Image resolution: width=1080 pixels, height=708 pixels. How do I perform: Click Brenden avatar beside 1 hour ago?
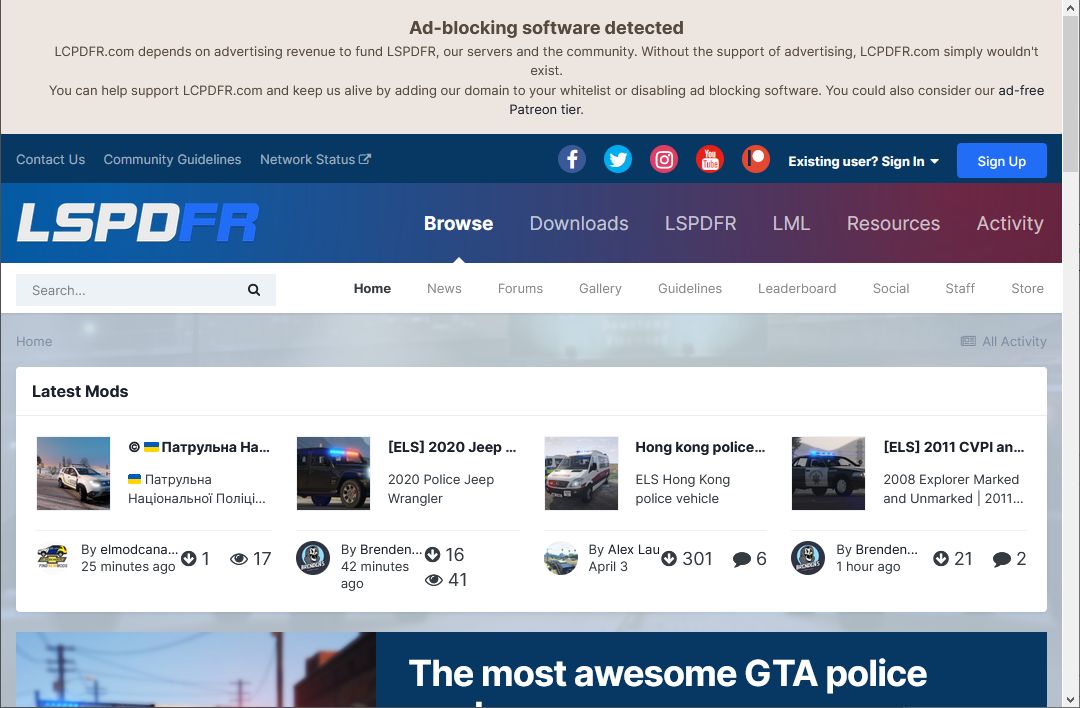coord(808,558)
